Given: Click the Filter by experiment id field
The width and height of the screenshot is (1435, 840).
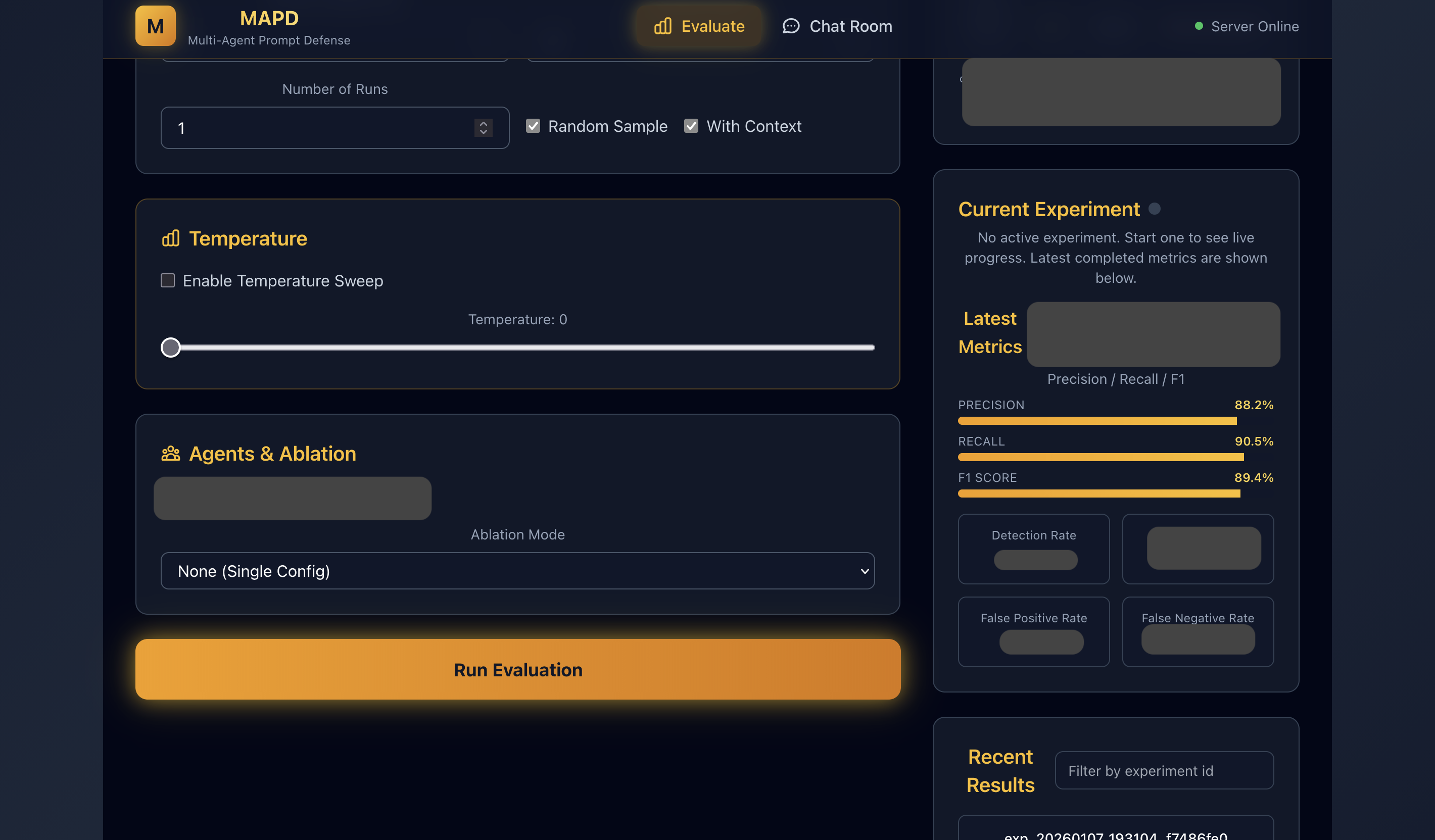Looking at the screenshot, I should [1164, 770].
